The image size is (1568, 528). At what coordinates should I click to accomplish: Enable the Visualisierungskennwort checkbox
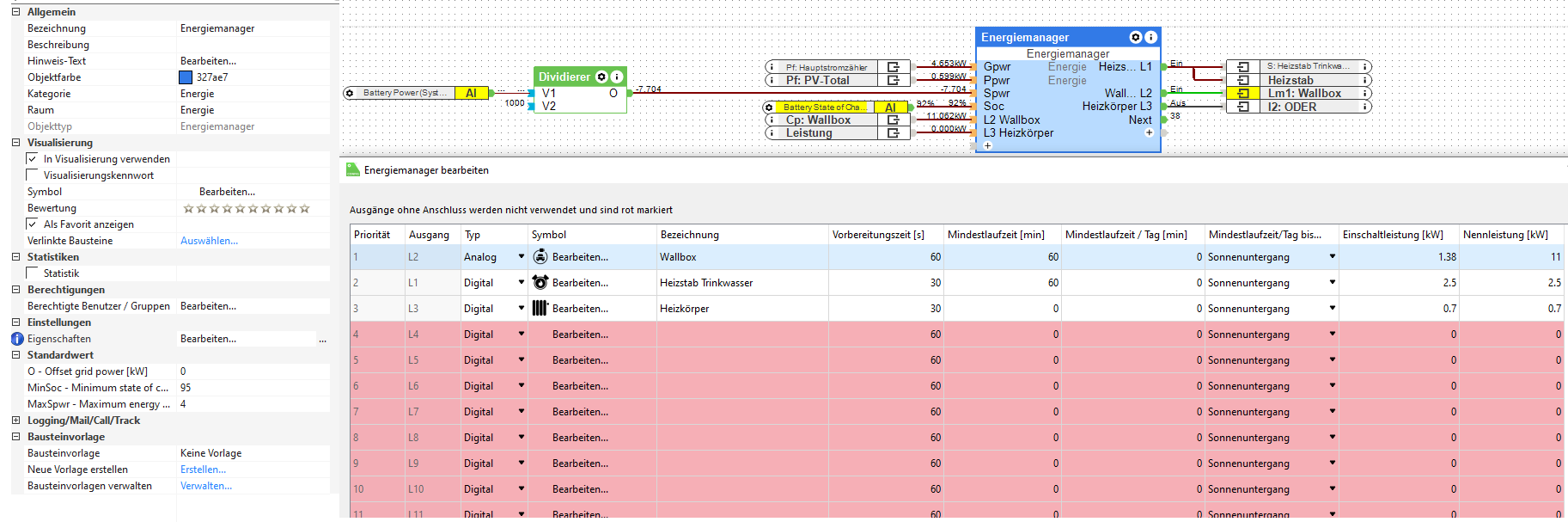[32, 175]
